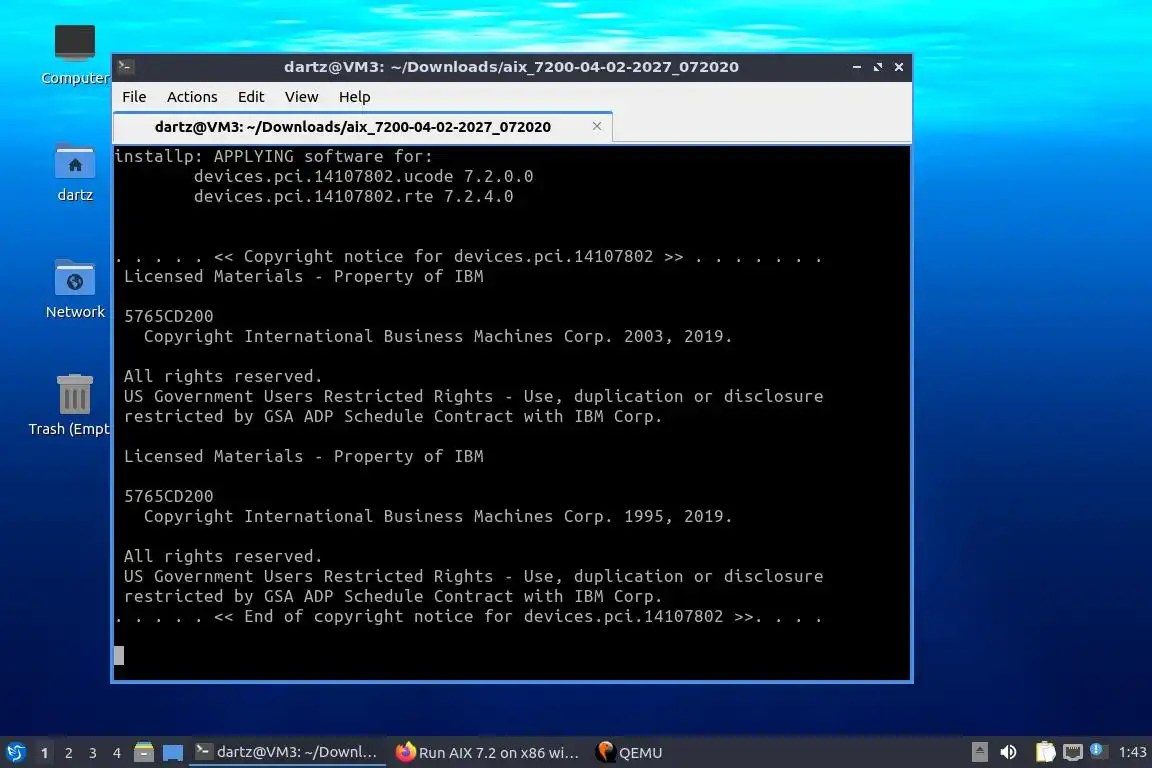Viewport: 1152px width, 768px height.
Task: Click the window title text in title bar
Action: point(511,67)
